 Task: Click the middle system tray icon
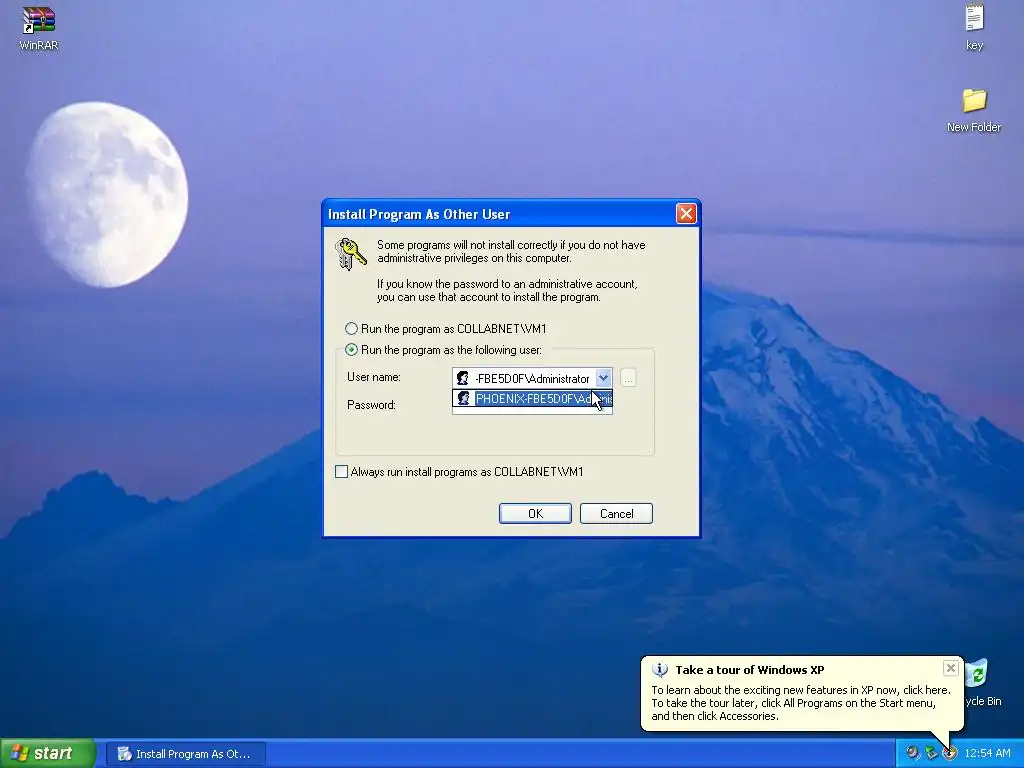[931, 753]
